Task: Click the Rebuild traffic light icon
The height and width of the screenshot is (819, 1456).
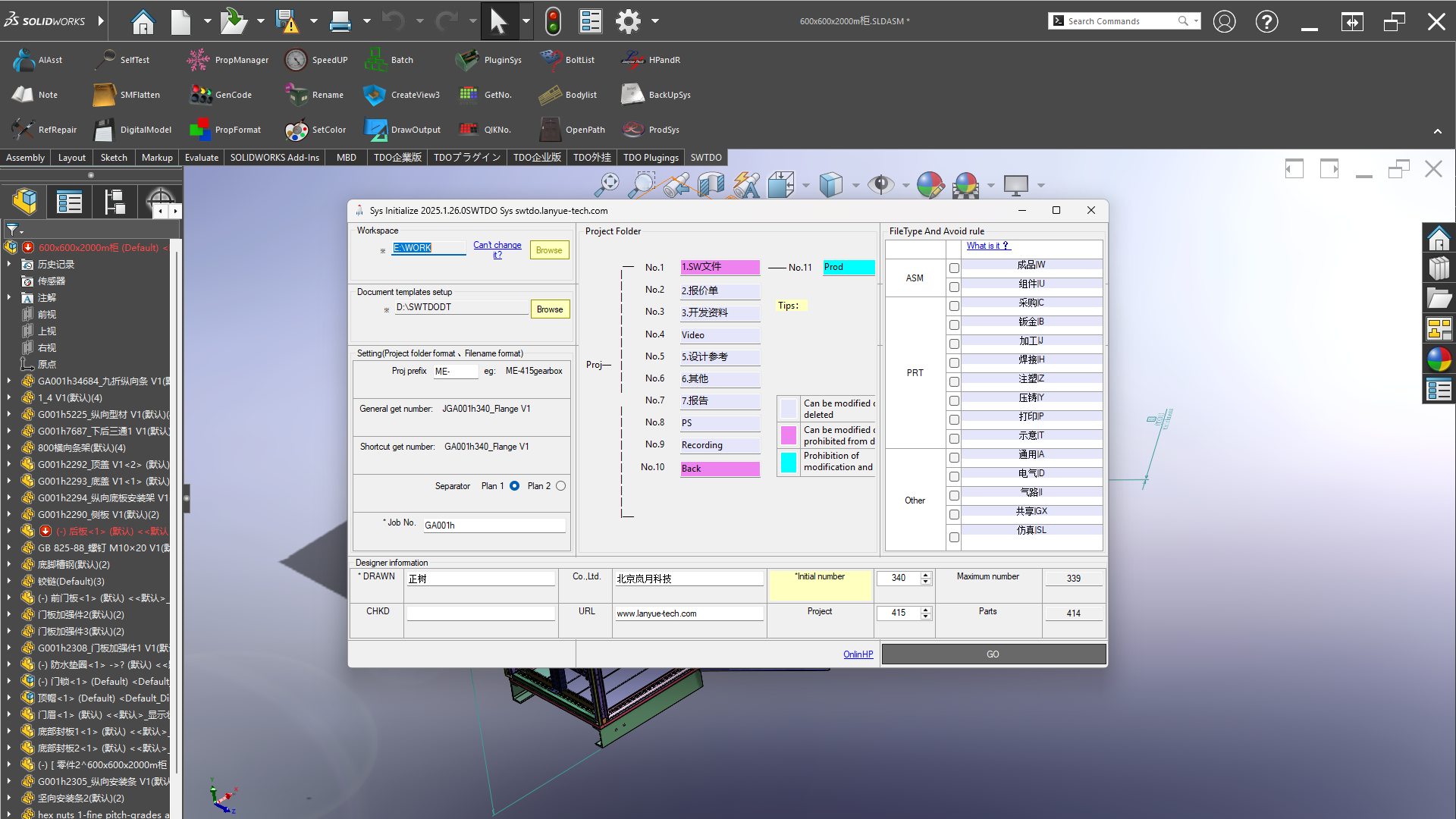Action: tap(553, 21)
